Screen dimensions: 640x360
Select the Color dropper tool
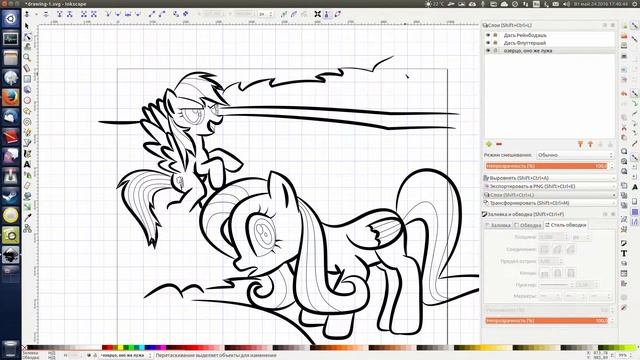click(27, 218)
